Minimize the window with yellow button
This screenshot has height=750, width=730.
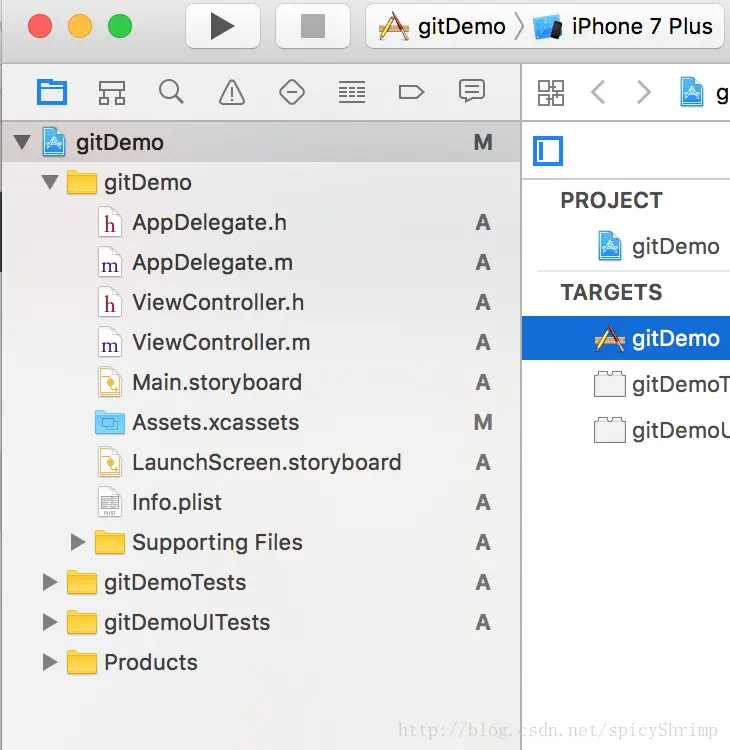point(80,26)
